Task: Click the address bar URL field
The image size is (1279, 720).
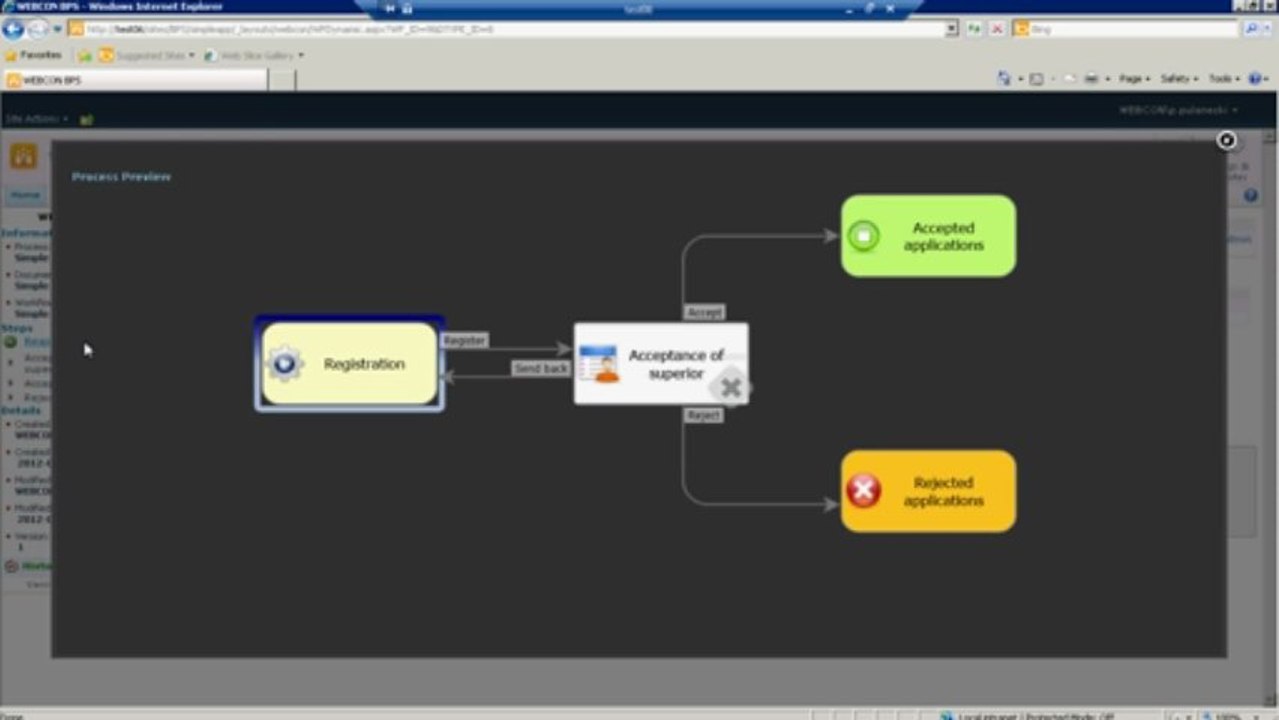Action: (x=507, y=29)
